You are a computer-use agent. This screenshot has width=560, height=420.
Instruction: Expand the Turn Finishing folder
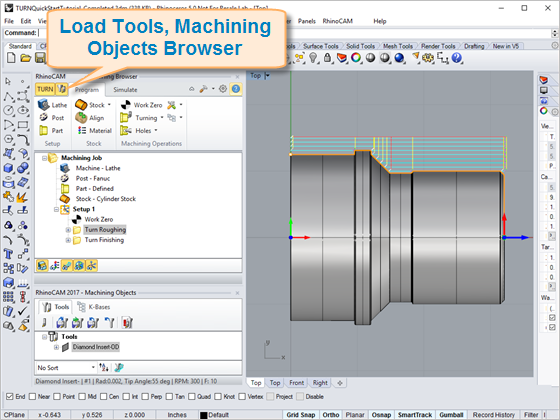point(68,240)
